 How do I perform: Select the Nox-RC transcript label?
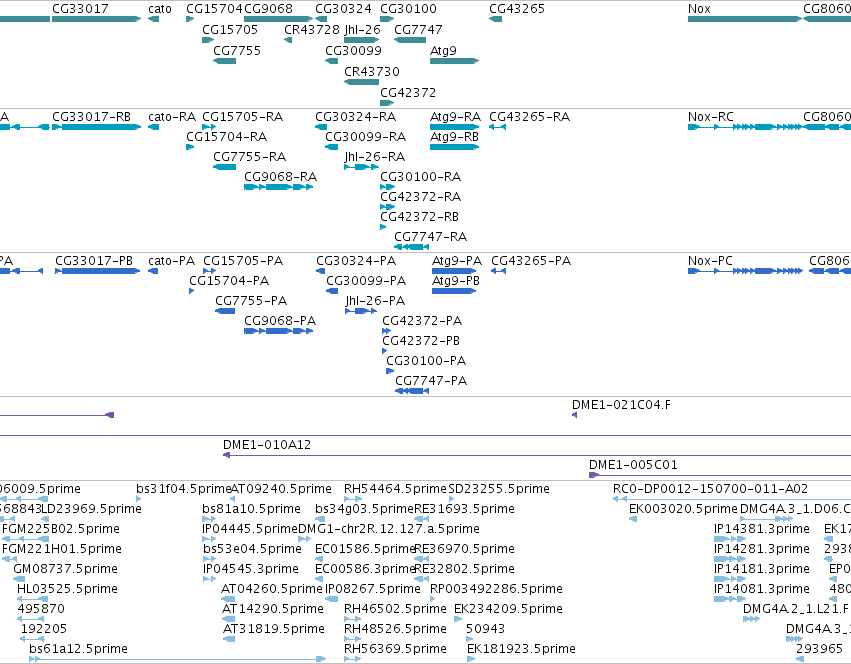pyautogui.click(x=710, y=117)
